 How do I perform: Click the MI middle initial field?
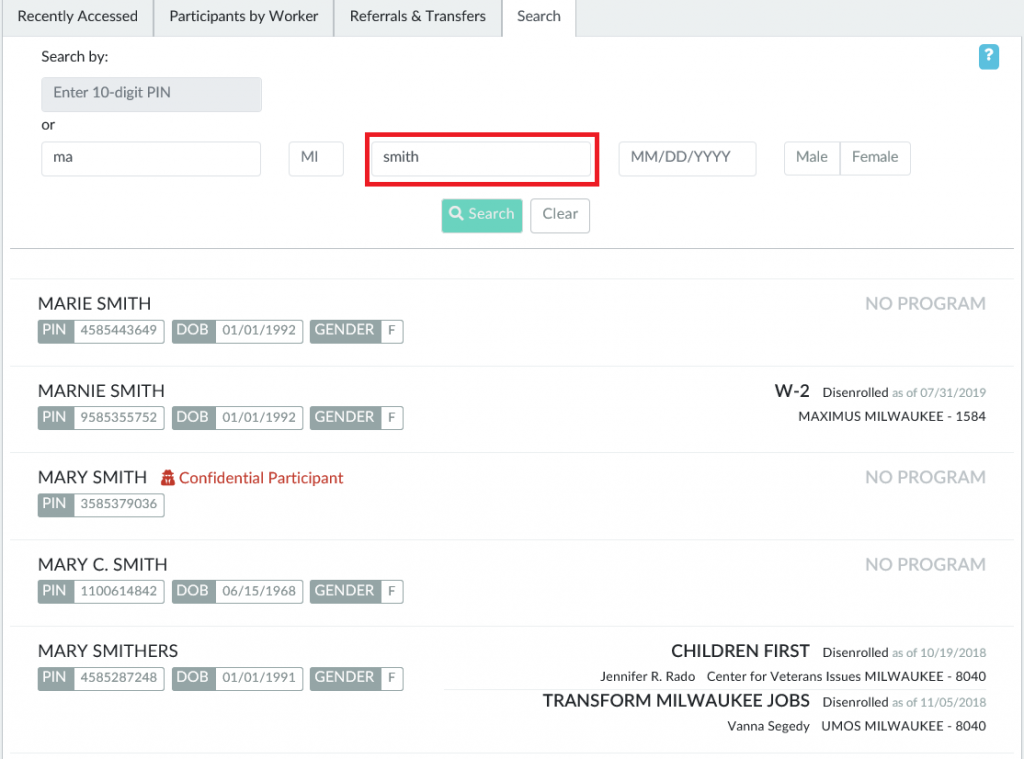(315, 158)
